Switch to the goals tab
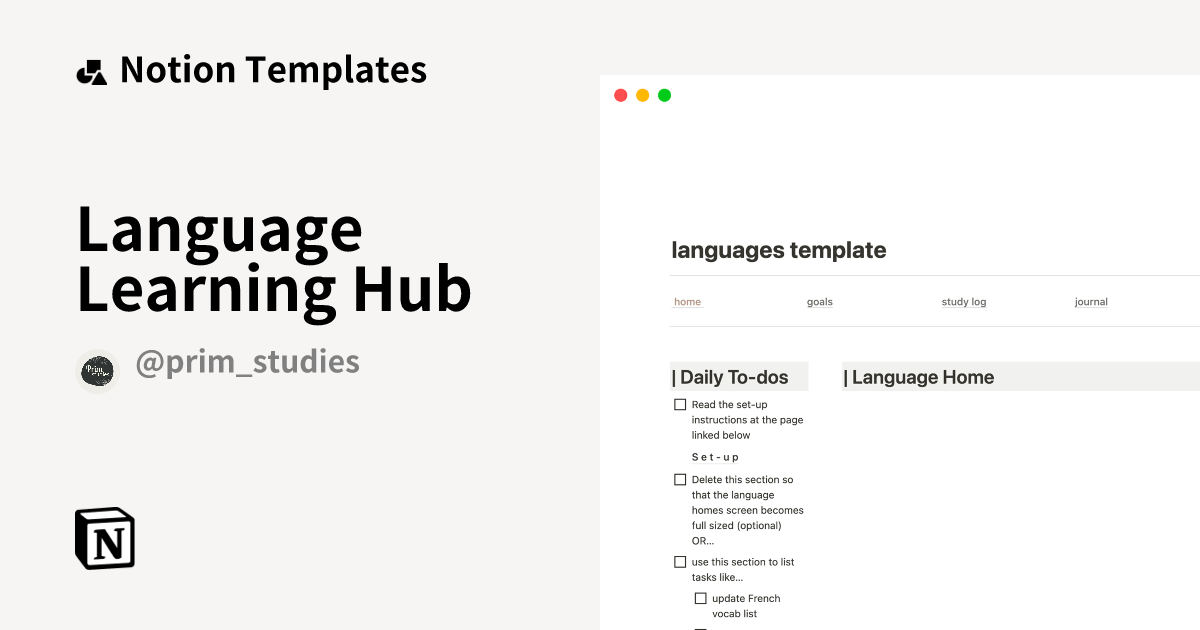The image size is (1200, 630). point(819,301)
